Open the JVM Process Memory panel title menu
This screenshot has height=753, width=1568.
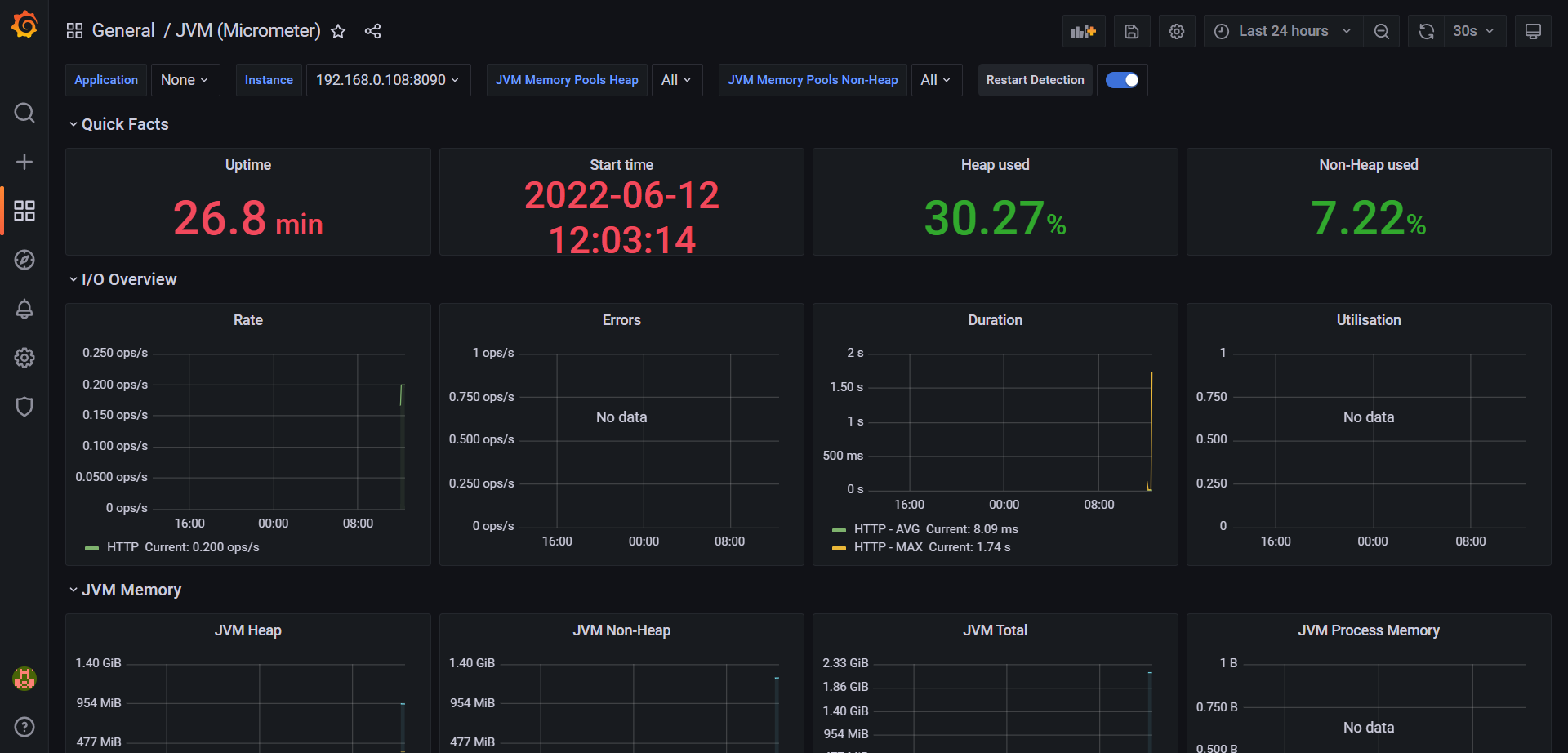1369,630
